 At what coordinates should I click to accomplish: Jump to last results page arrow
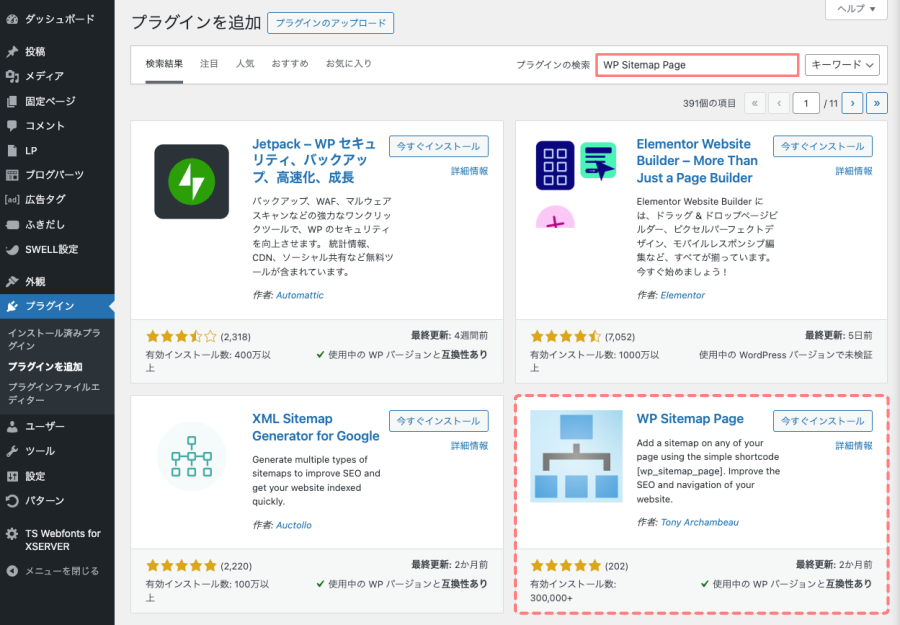pos(876,103)
